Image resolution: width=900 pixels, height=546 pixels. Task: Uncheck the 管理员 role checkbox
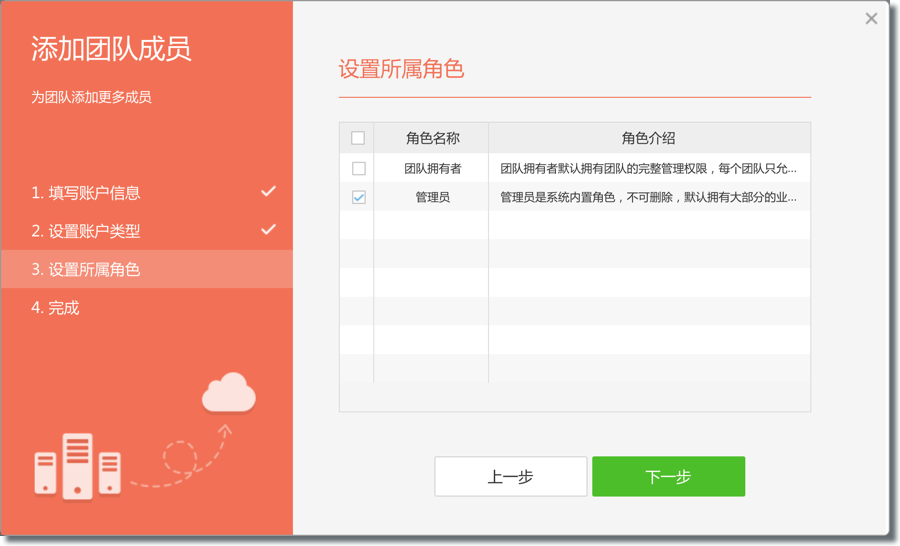point(358,197)
